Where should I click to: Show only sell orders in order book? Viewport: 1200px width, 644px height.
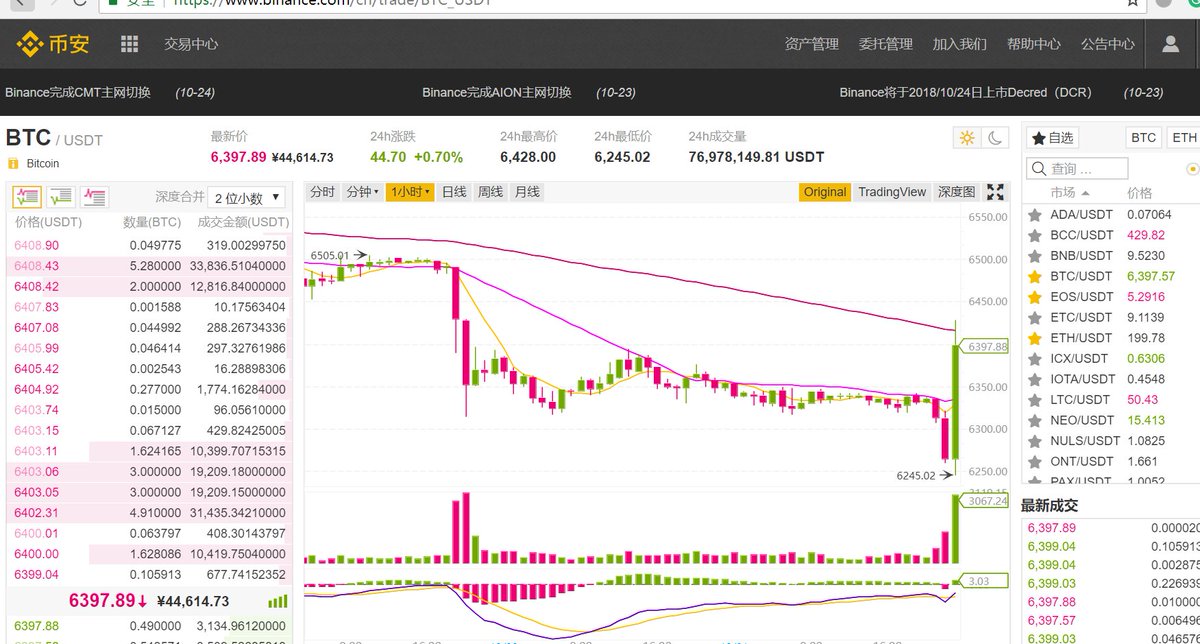pos(92,196)
